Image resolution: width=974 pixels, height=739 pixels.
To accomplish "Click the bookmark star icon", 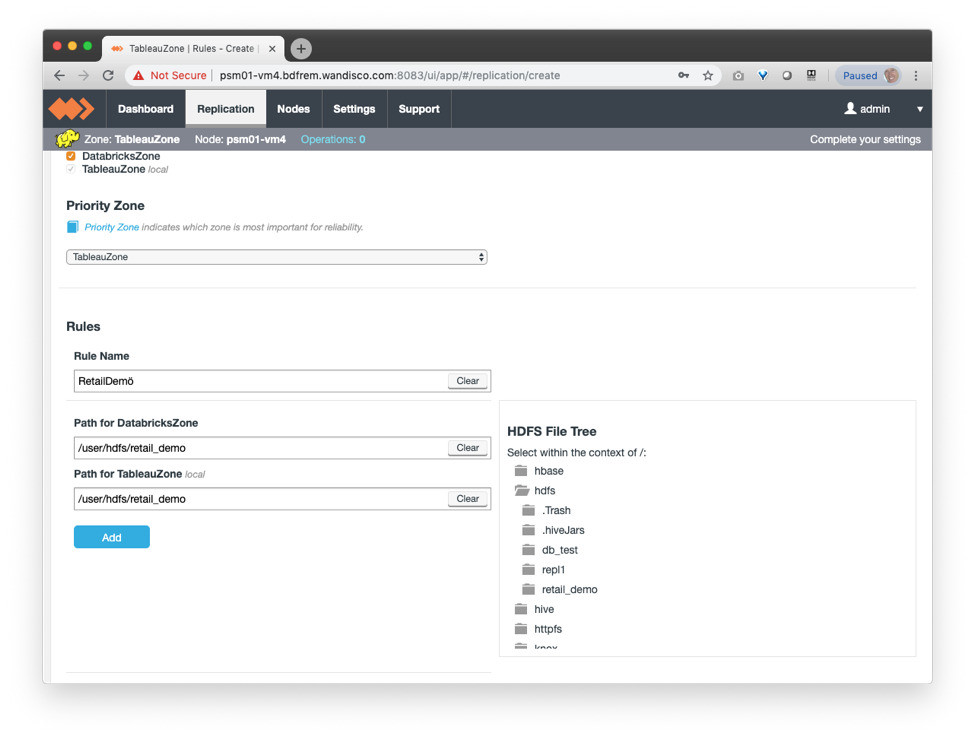I will [708, 76].
